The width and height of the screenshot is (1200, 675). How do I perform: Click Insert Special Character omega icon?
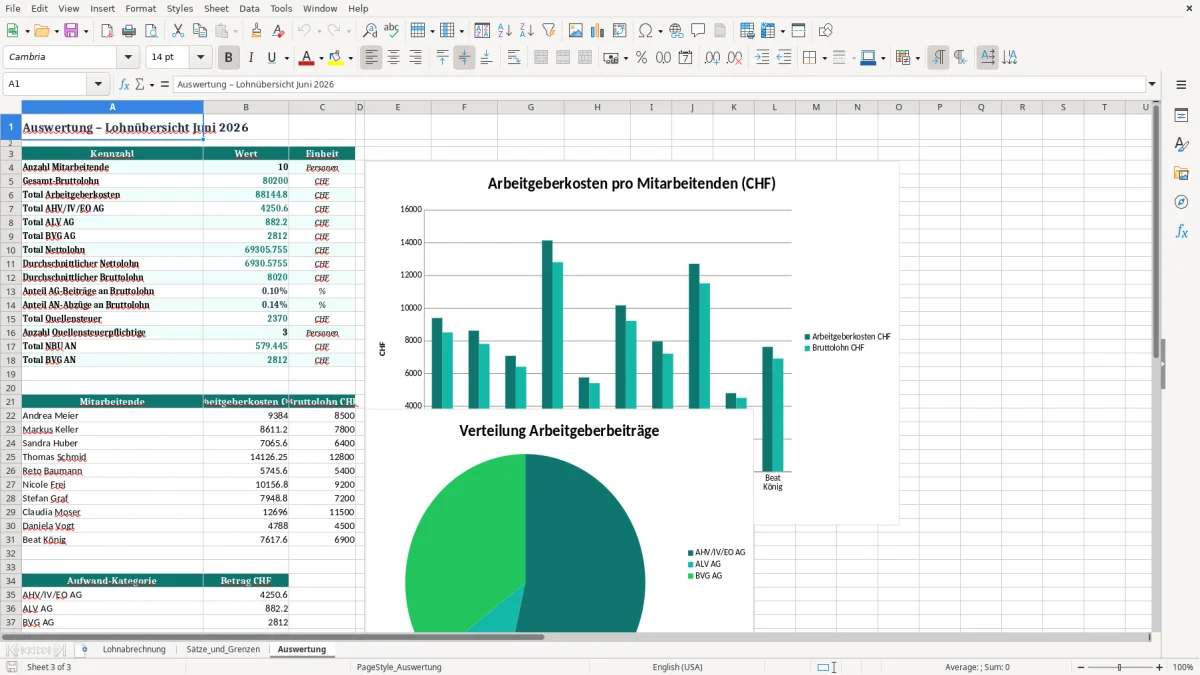pyautogui.click(x=645, y=31)
